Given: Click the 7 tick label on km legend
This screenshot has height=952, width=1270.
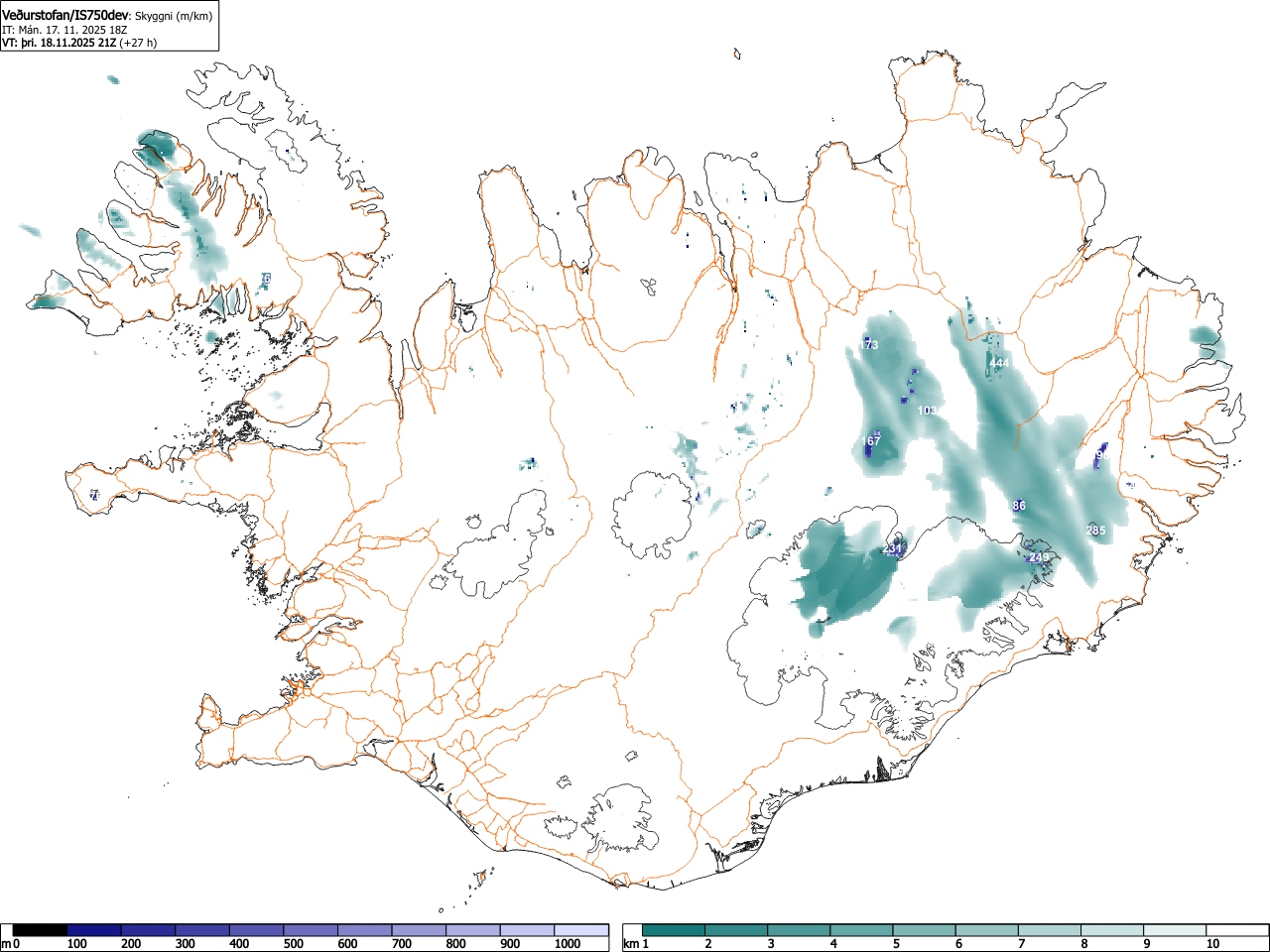Looking at the screenshot, I should click(x=1024, y=944).
